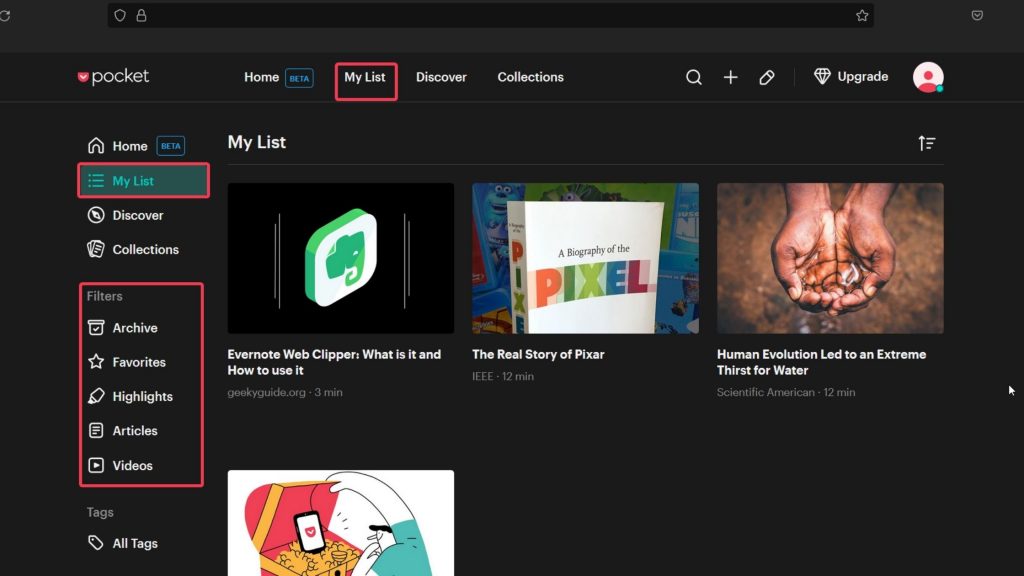Image resolution: width=1024 pixels, height=576 pixels.
Task: Bookmark page with the star icon
Action: tap(862, 16)
